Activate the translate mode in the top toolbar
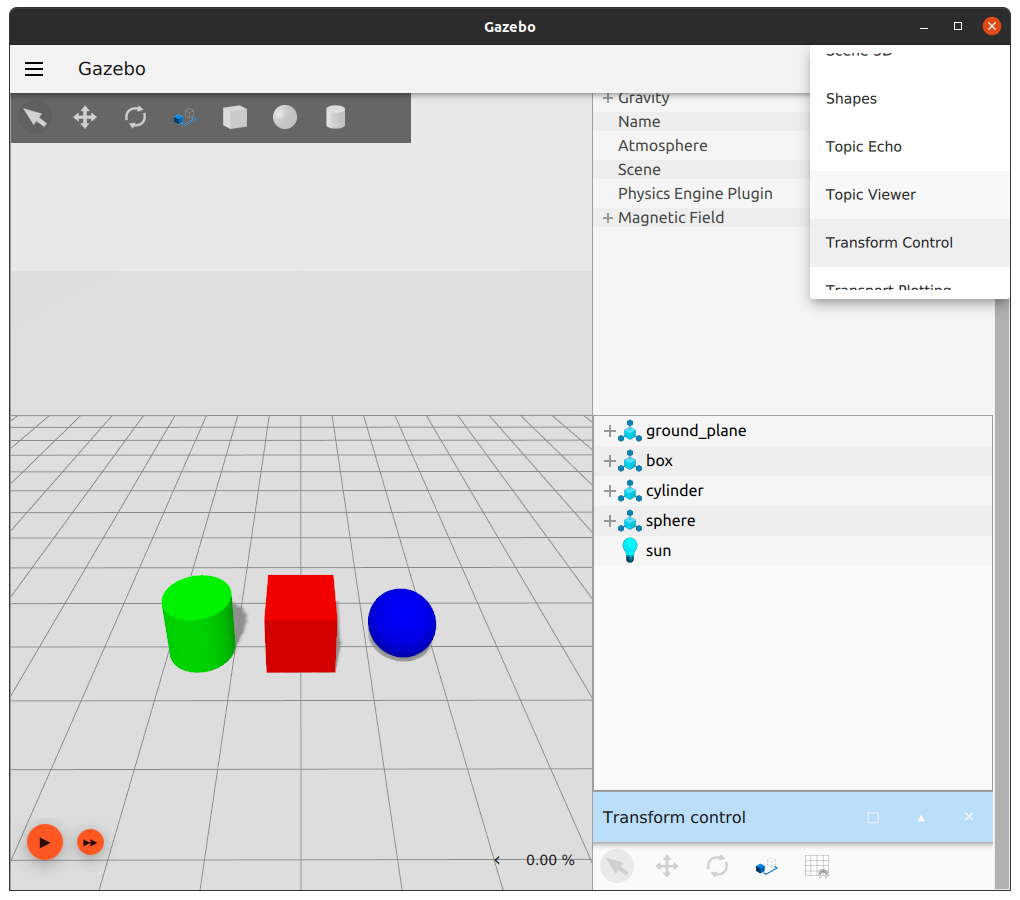The width and height of the screenshot is (1020, 900). (x=85, y=118)
